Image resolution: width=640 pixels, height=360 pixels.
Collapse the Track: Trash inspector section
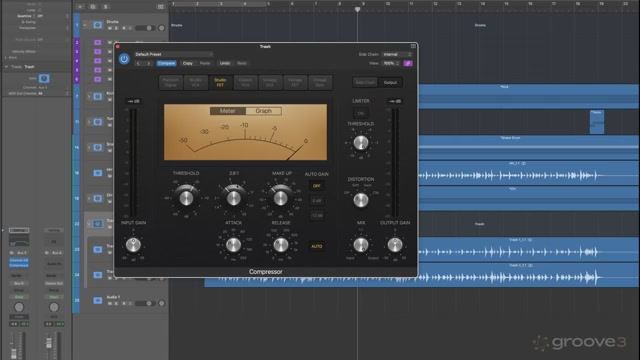pos(6,67)
